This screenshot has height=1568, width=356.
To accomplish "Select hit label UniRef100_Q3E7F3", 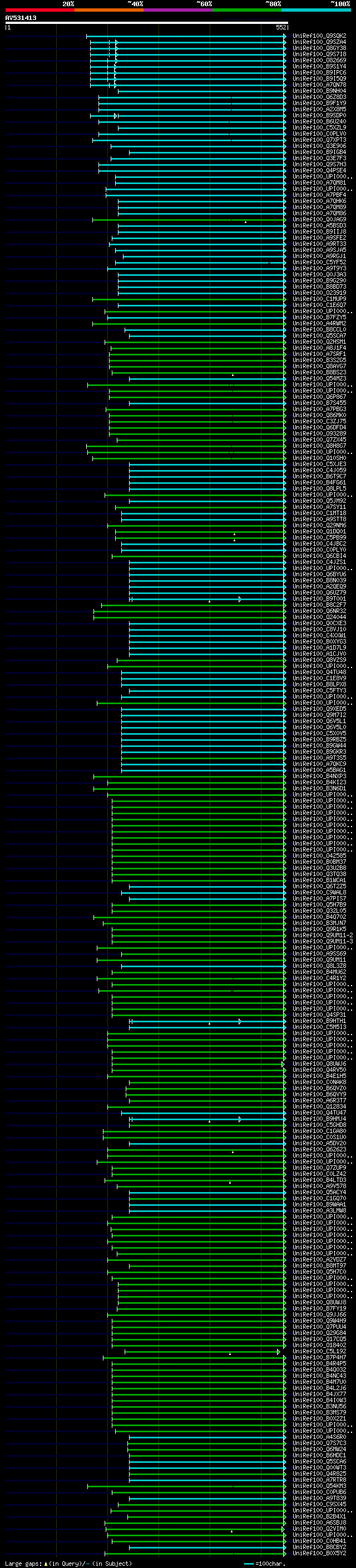I will 319,159.
